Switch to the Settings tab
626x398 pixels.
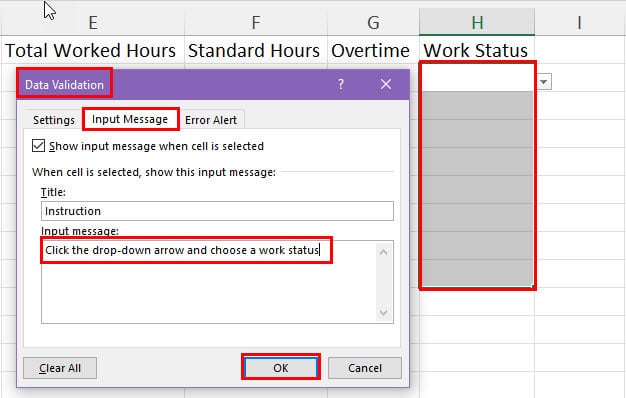click(x=53, y=120)
